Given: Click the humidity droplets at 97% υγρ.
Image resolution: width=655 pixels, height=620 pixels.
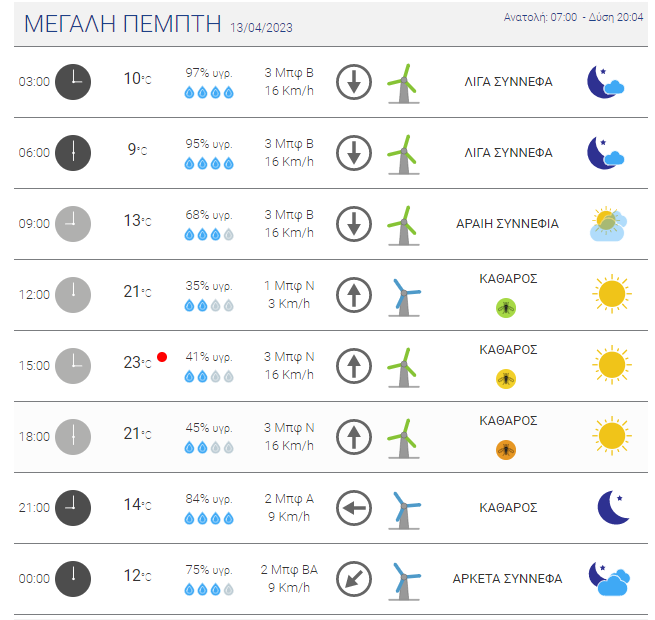Looking at the screenshot, I should click(x=209, y=92).
